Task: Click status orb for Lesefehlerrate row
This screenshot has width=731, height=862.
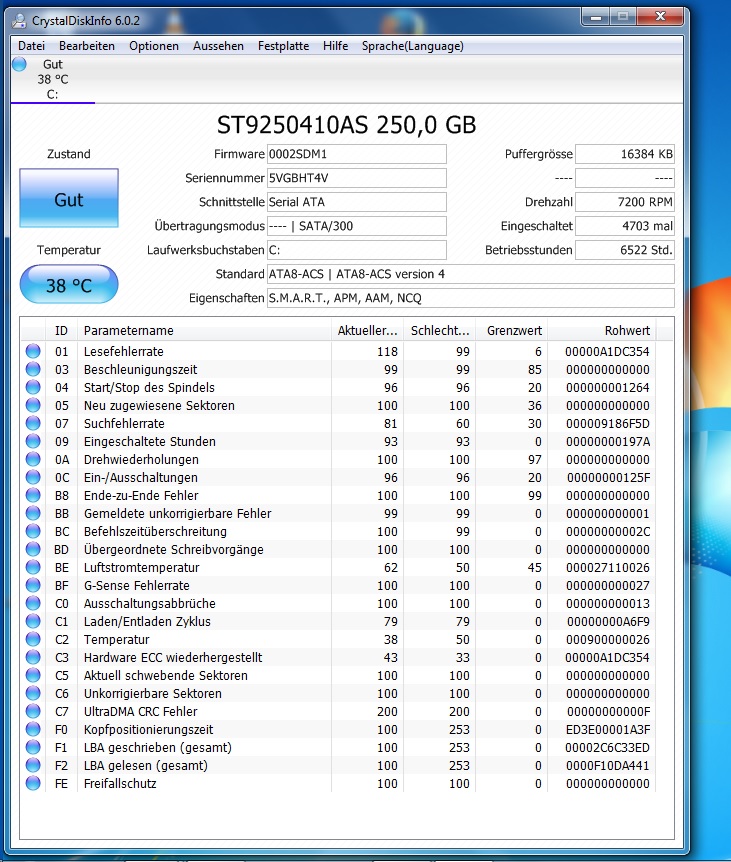Action: (33, 351)
